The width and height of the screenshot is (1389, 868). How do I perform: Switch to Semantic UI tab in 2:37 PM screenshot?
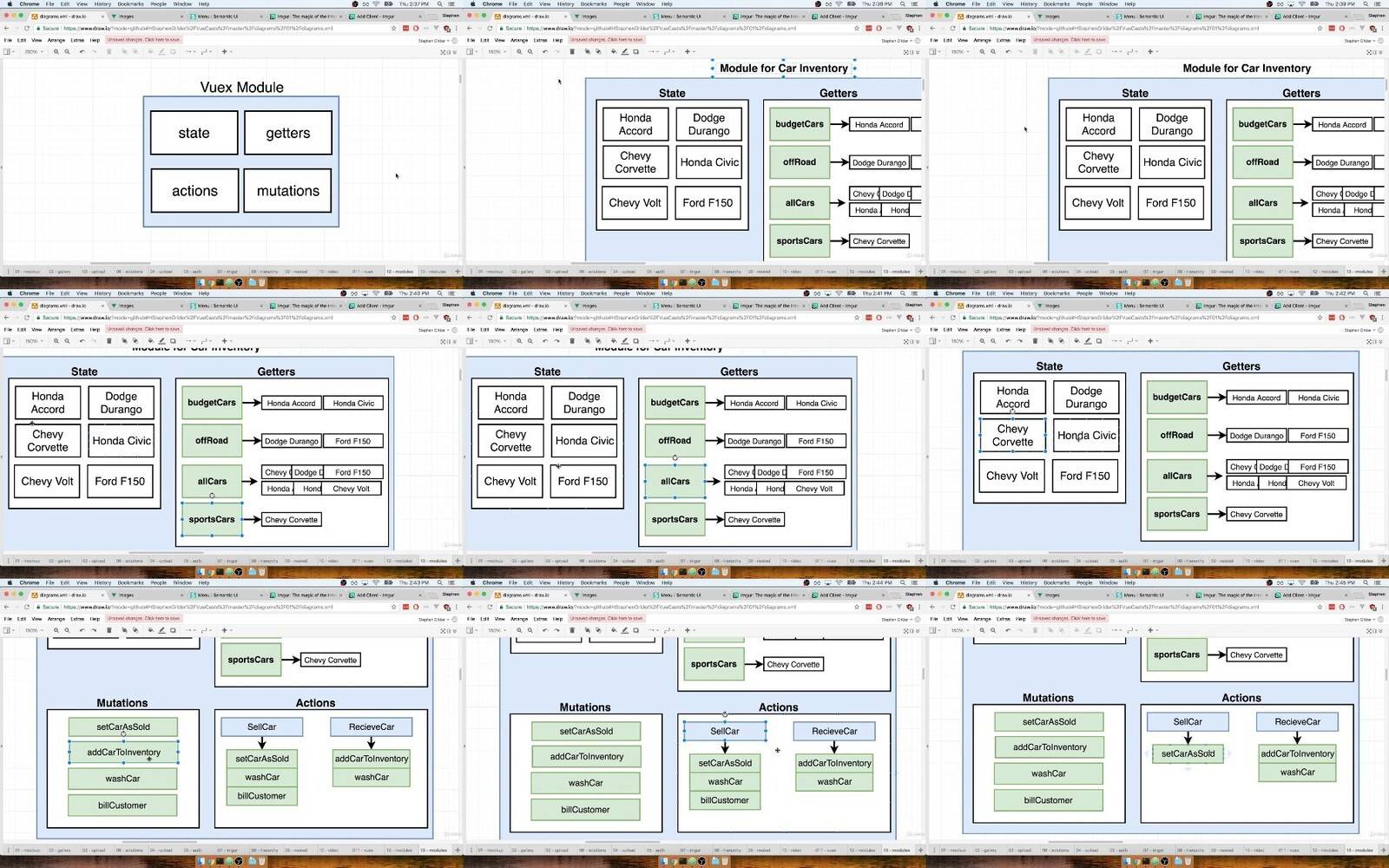(226, 16)
